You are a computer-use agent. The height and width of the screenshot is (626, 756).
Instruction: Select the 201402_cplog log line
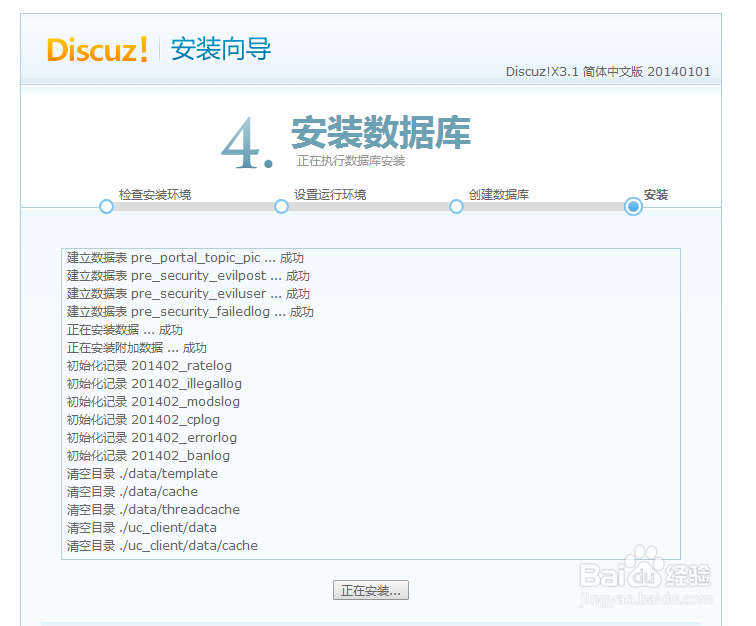pyautogui.click(x=143, y=420)
